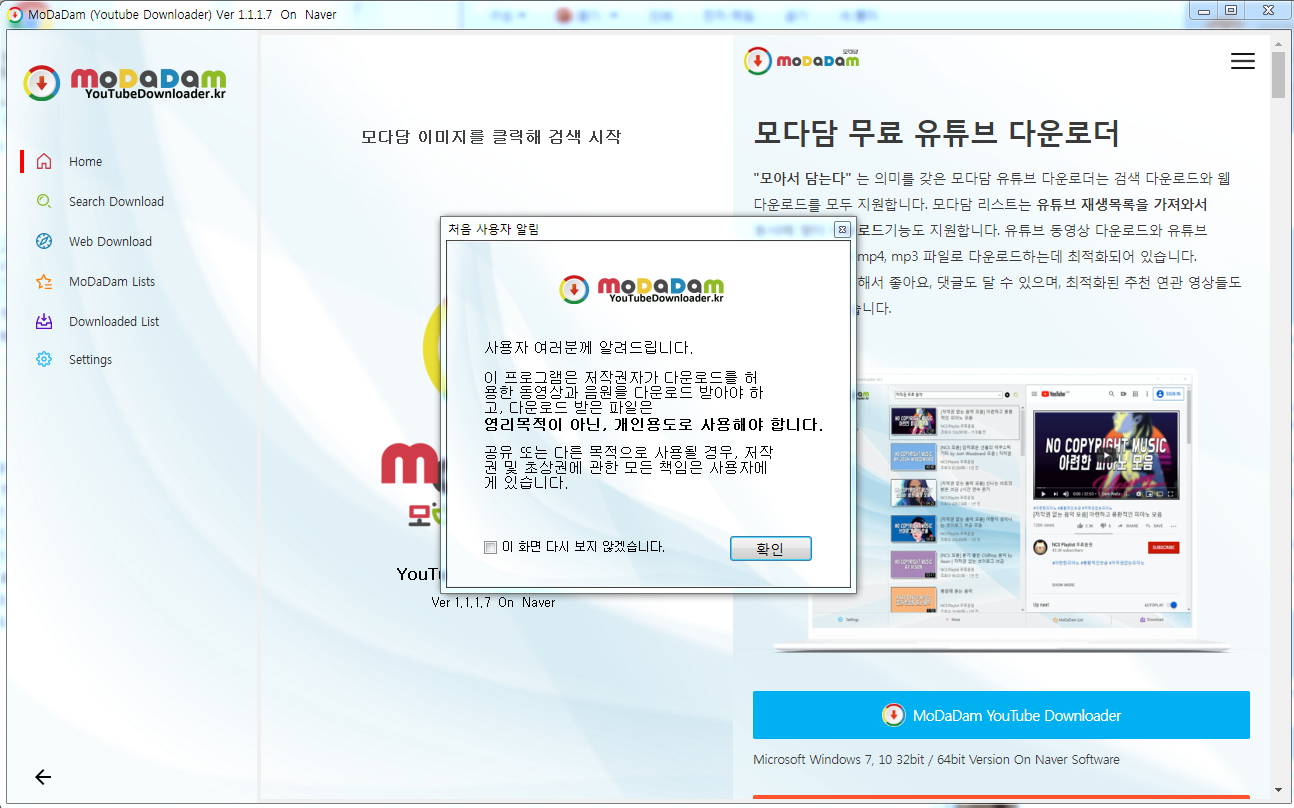The height and width of the screenshot is (808, 1294).
Task: Maximize the MoDaDam window
Action: (x=1231, y=10)
